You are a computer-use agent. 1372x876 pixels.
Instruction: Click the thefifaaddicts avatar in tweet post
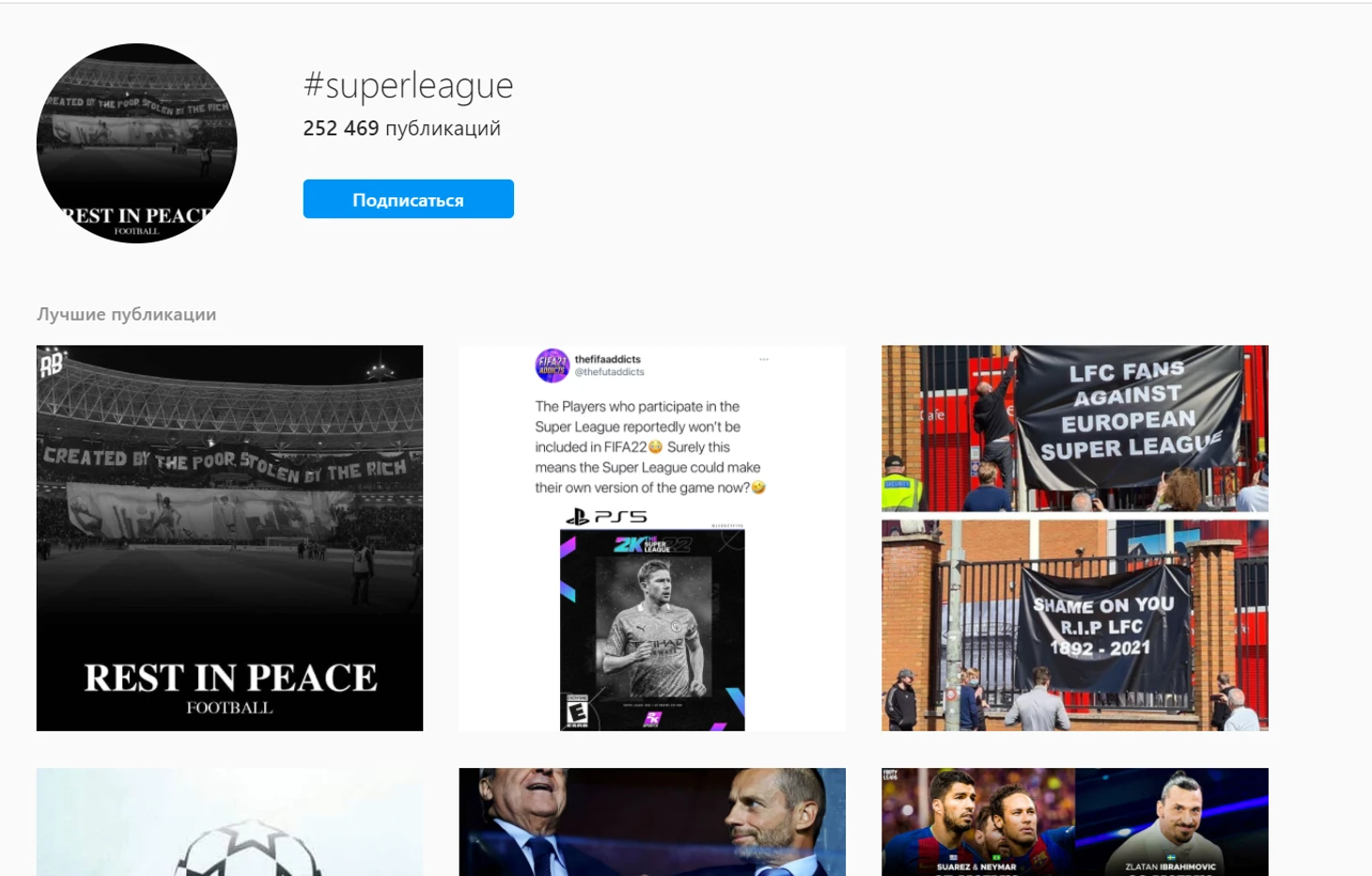click(553, 366)
